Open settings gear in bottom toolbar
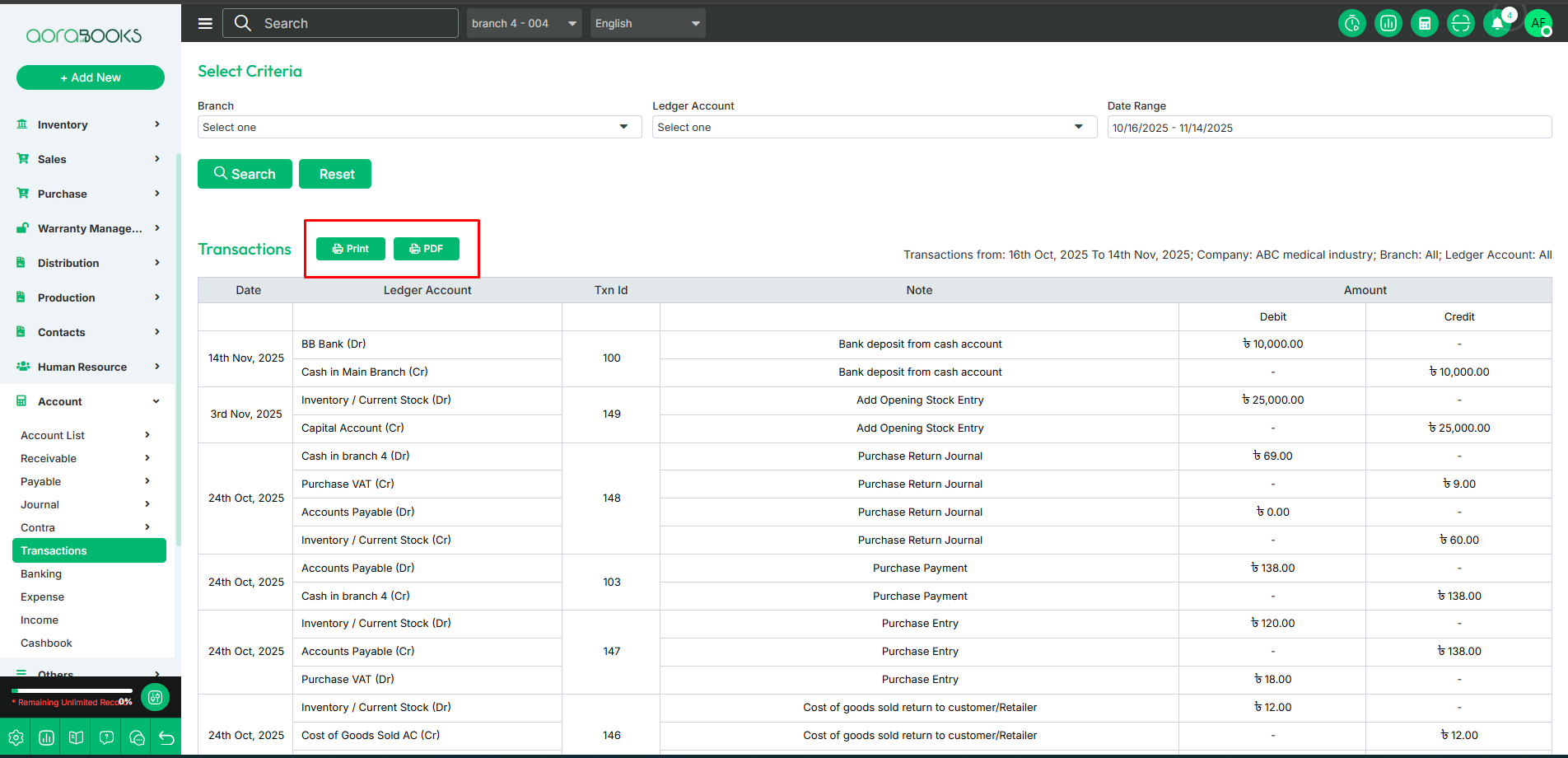This screenshot has height=758, width=1568. click(16, 737)
